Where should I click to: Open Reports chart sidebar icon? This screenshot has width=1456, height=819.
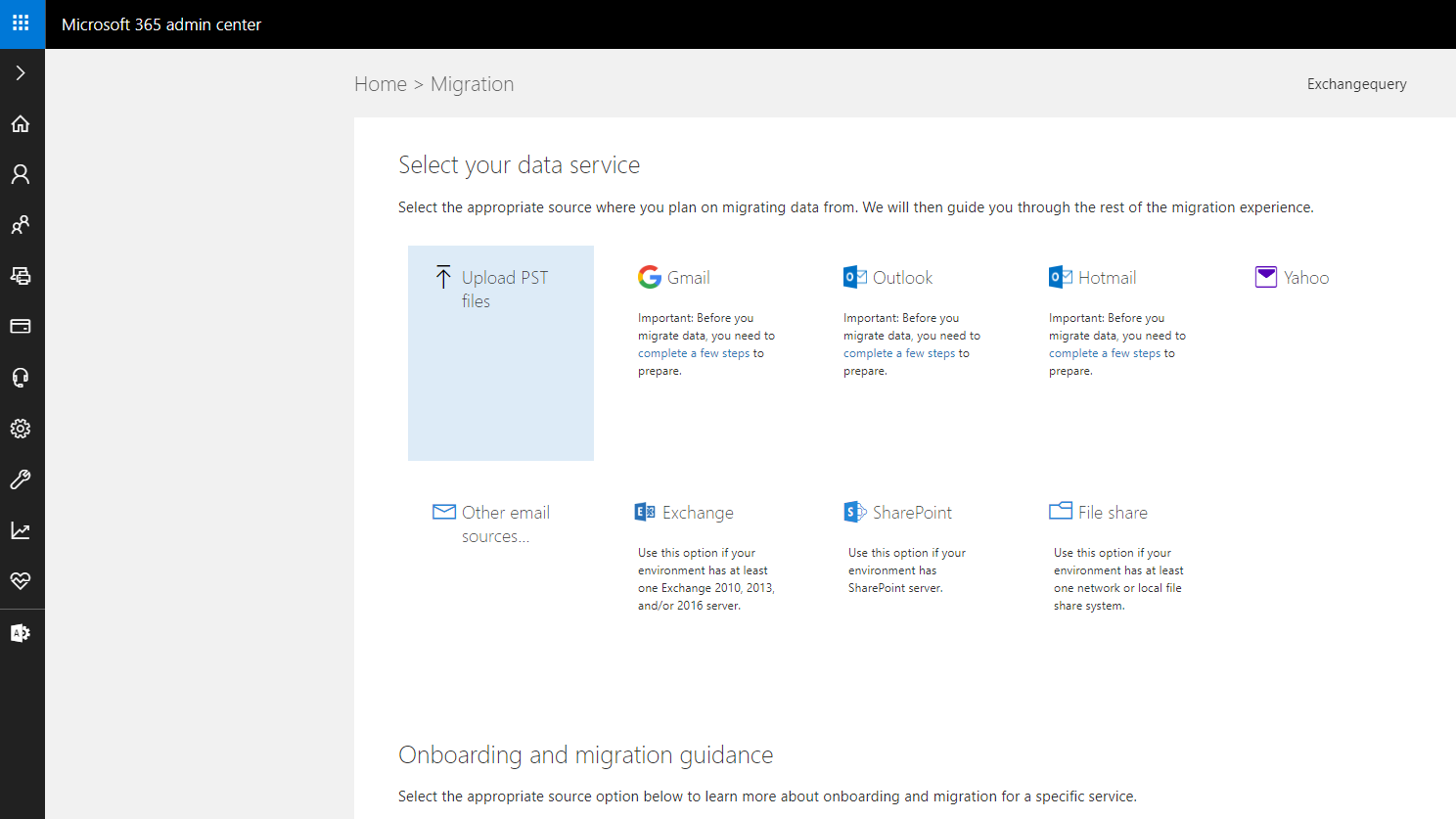[21, 530]
